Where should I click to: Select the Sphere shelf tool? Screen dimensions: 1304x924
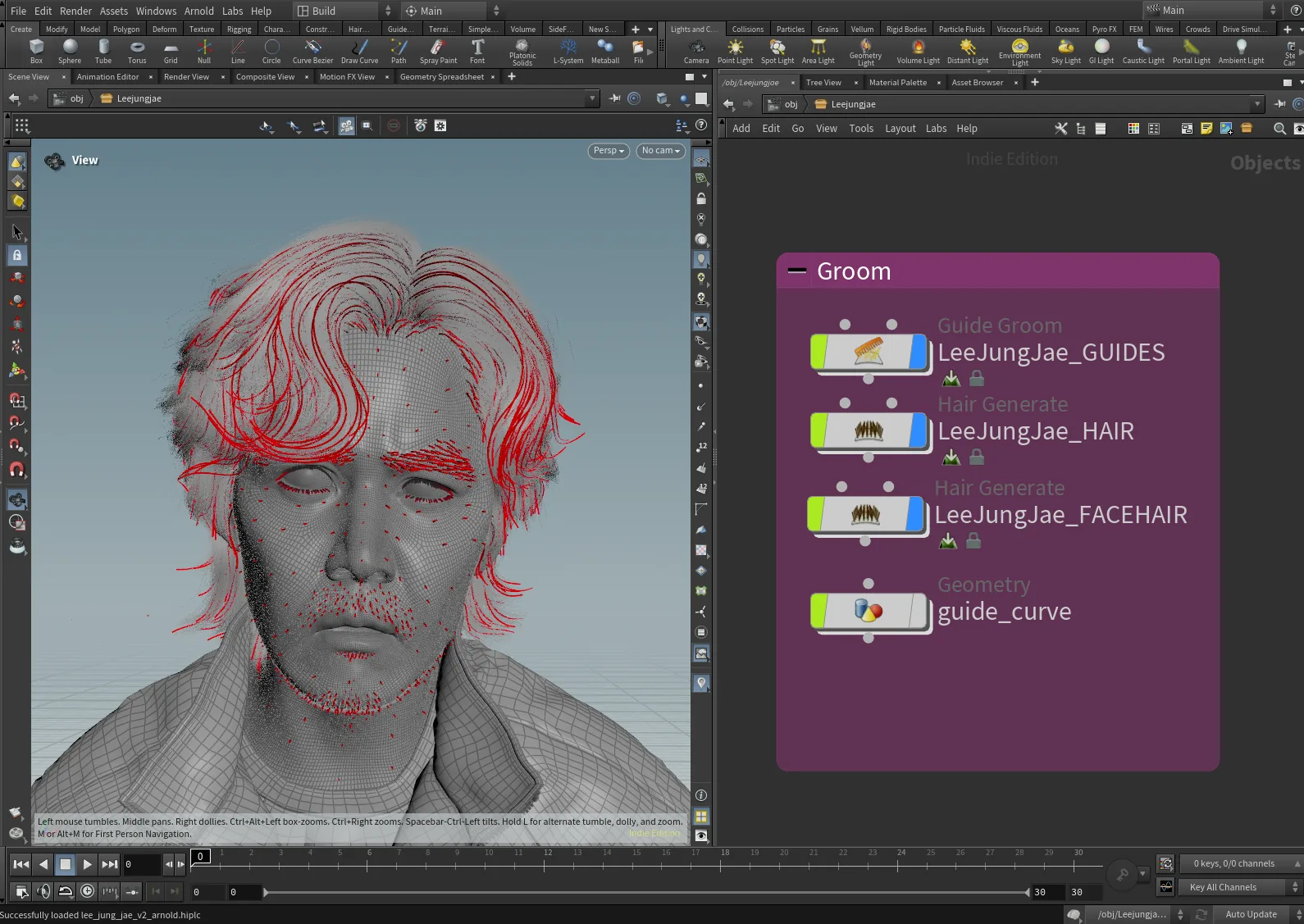(70, 51)
